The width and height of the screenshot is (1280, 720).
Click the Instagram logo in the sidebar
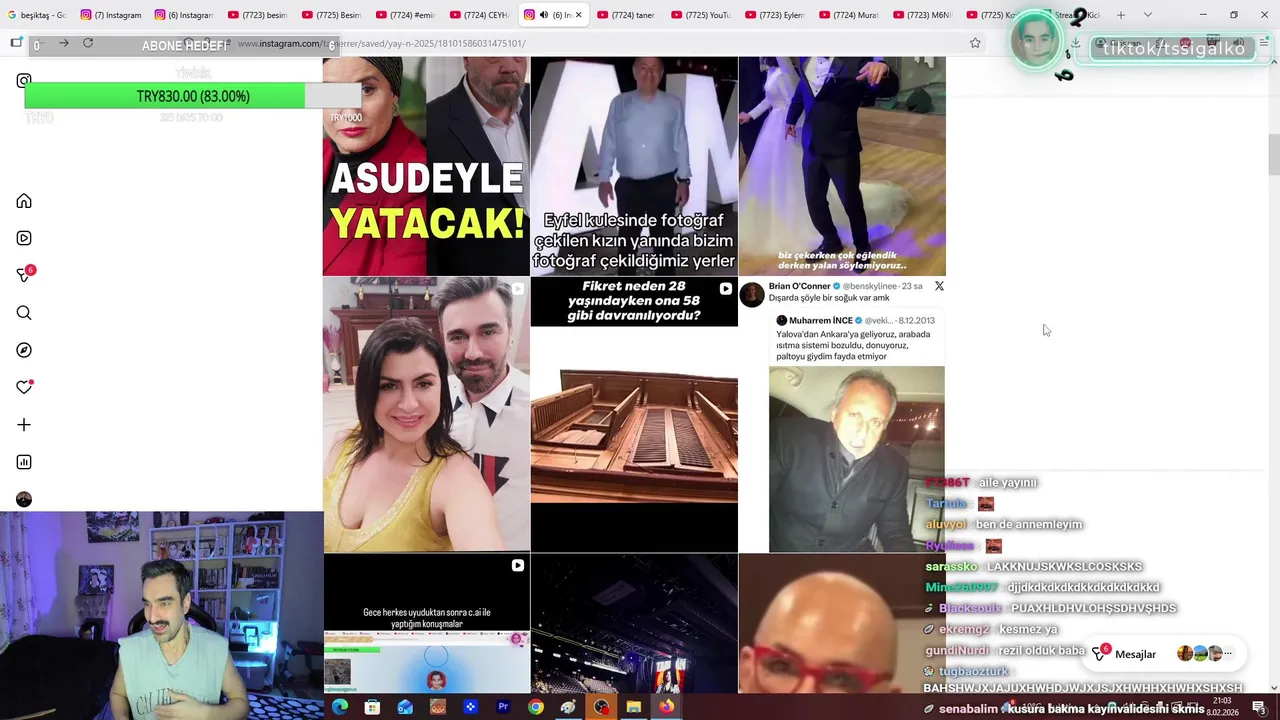pos(24,80)
